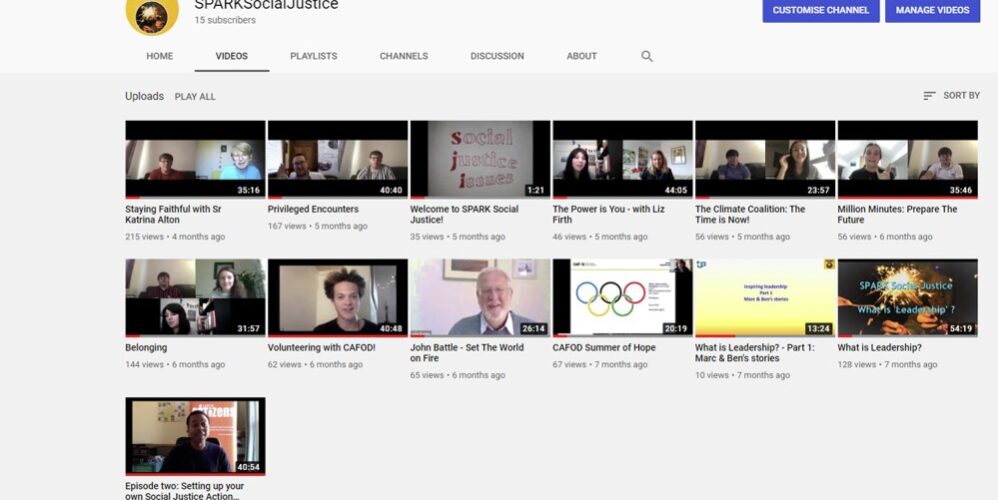Open CAFOD Summer of Hope thumbnail
998x500 pixels.
(x=622, y=298)
